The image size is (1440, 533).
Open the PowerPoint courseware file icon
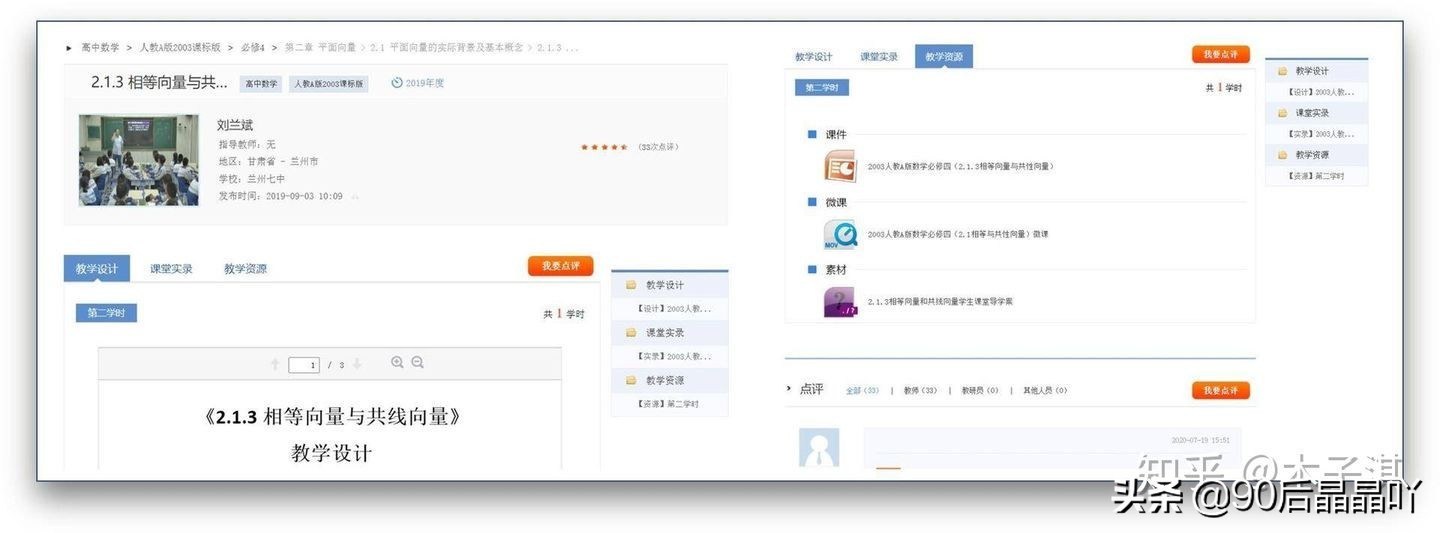click(840, 166)
